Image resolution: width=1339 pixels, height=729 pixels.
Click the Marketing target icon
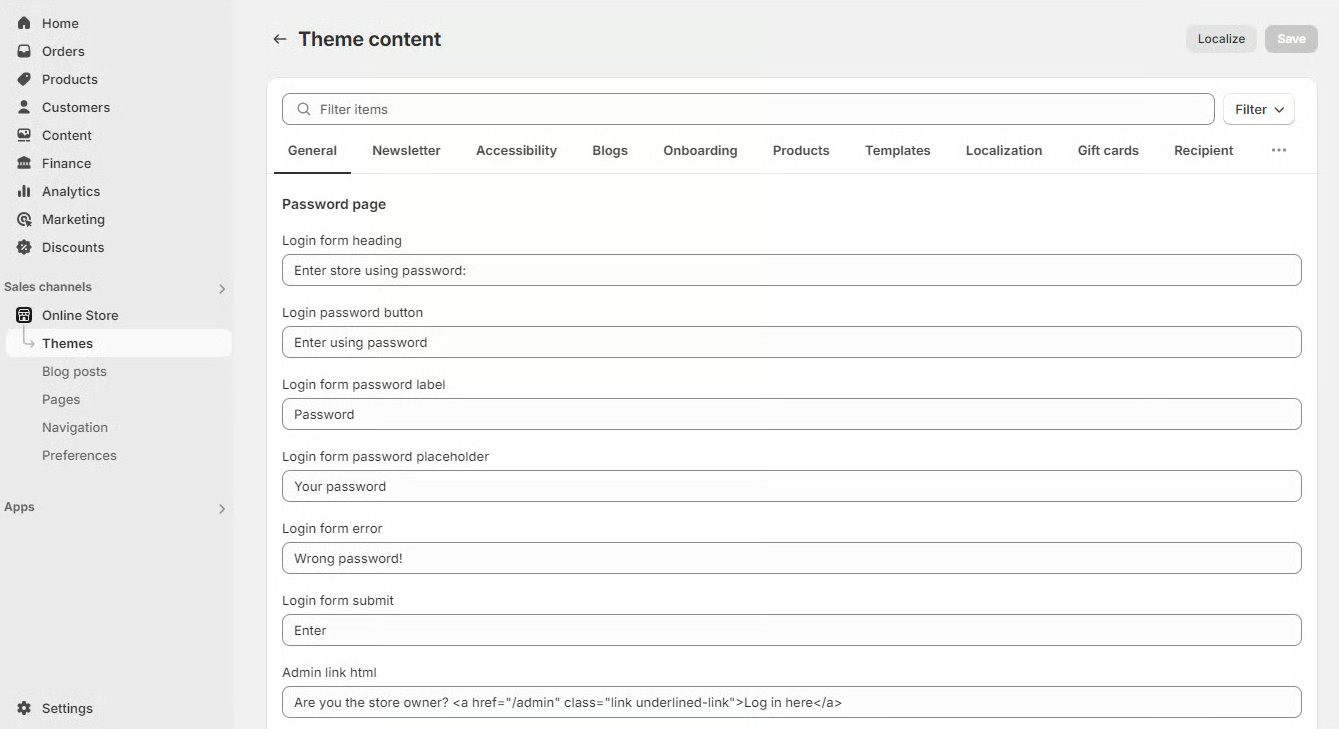click(24, 219)
